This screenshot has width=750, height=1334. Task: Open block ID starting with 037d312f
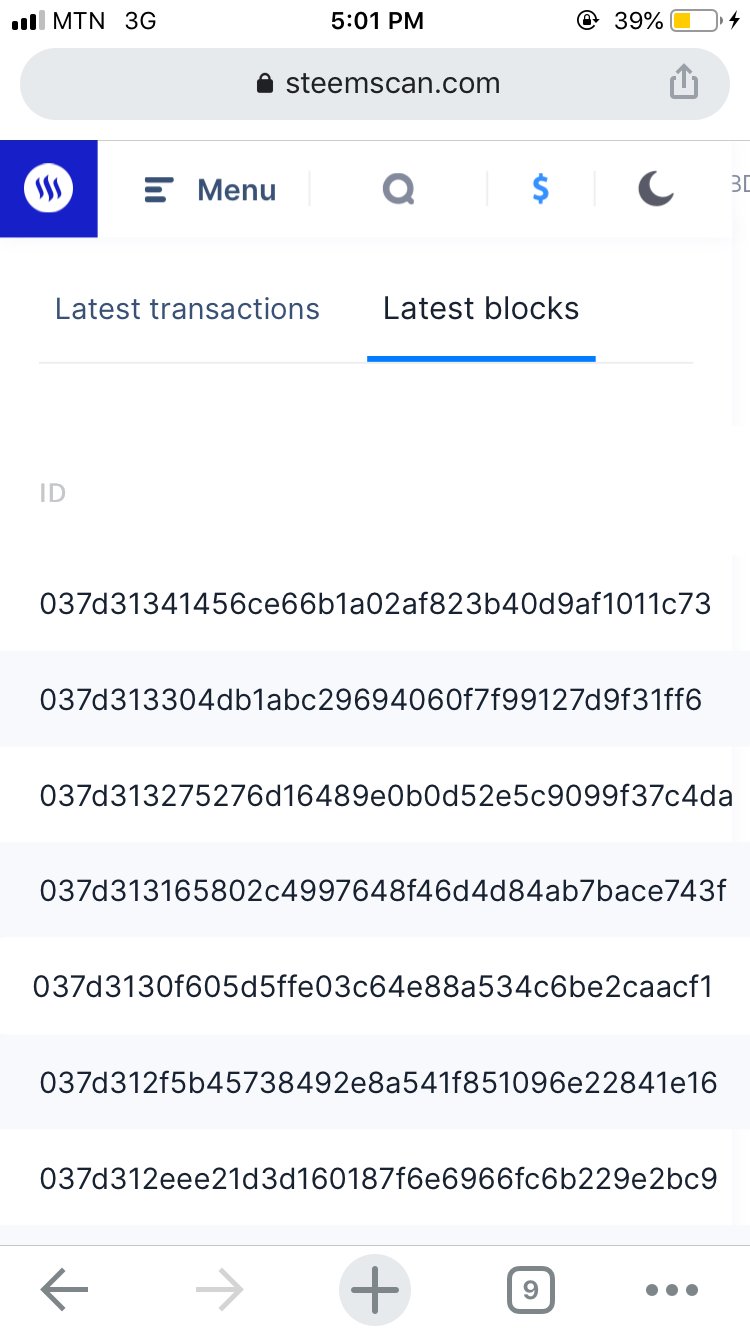click(379, 1084)
